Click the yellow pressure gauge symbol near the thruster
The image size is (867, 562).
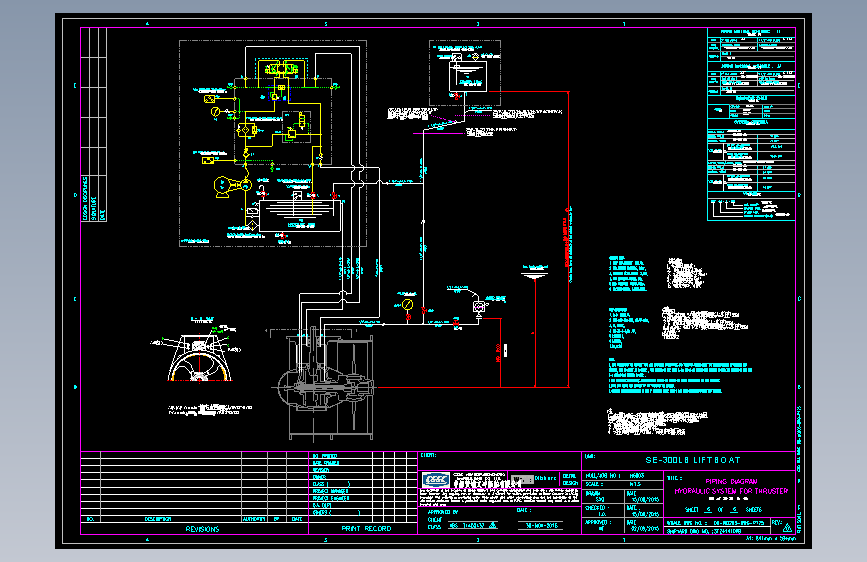click(x=408, y=305)
